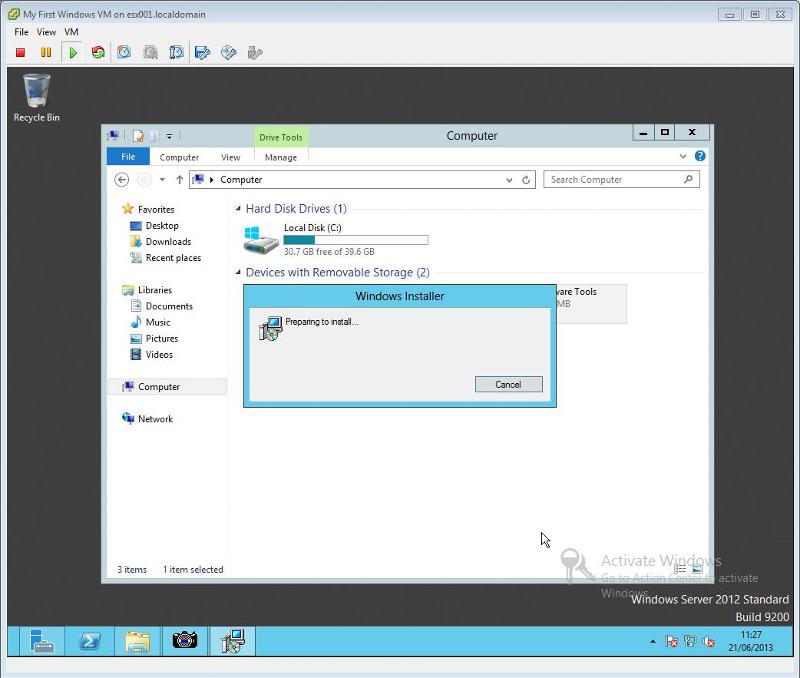Screen dimensions: 800x678
Task: Open the address bar history dropdown
Action: coord(509,180)
